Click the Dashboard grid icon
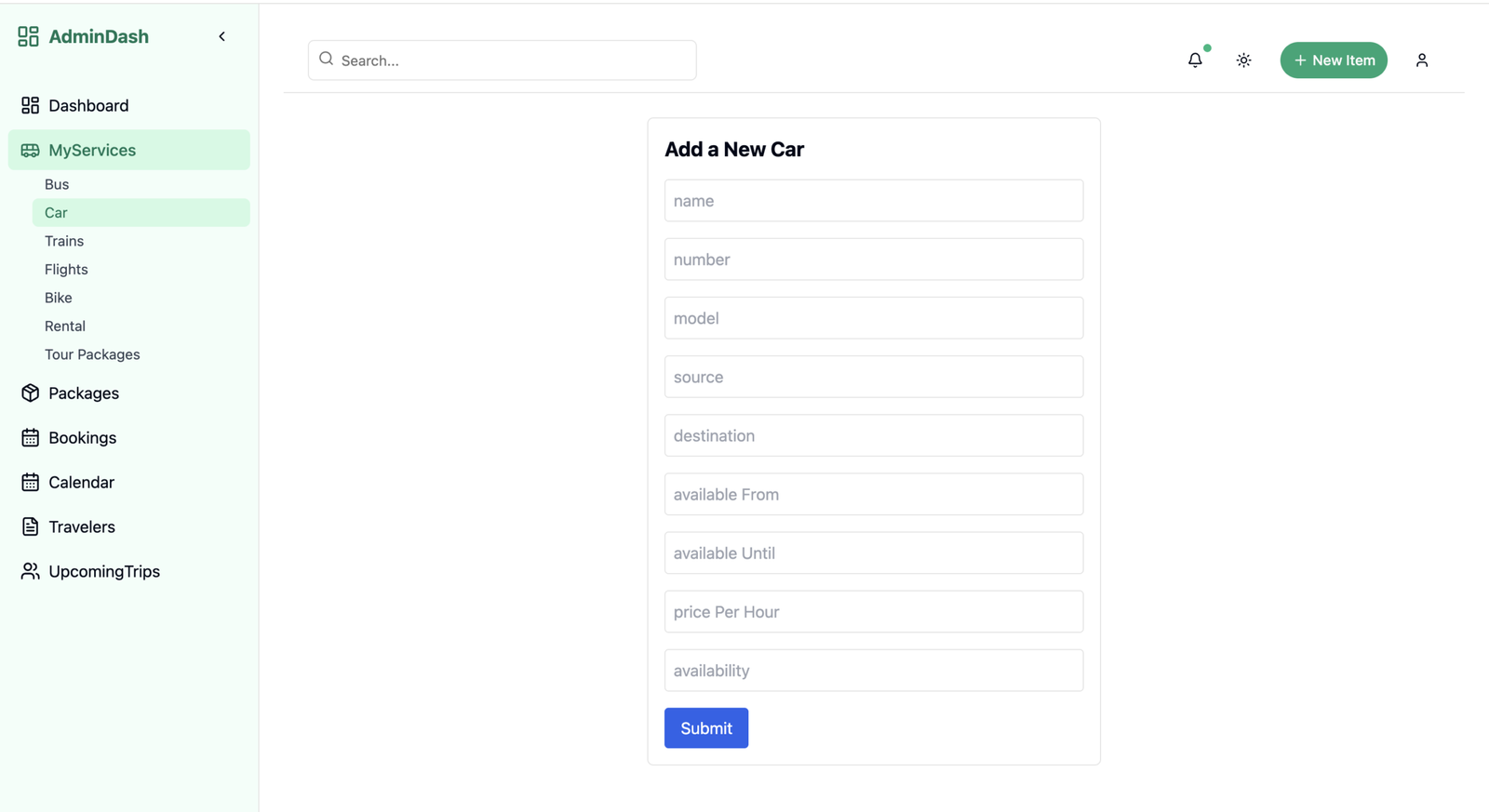The height and width of the screenshot is (812, 1489). tap(30, 105)
